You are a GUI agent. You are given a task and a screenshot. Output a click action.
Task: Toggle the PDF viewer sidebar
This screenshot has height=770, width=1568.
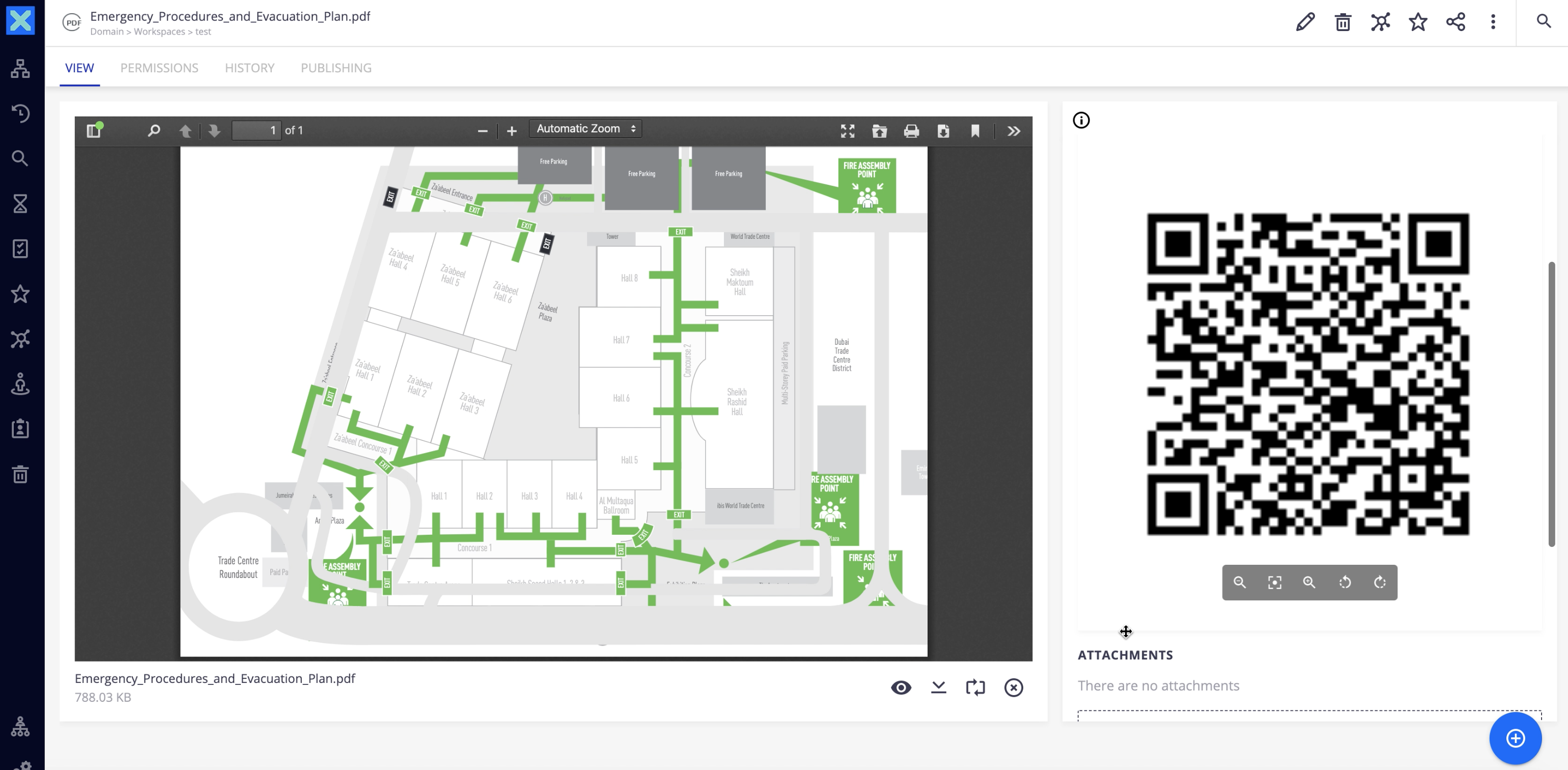pyautogui.click(x=94, y=130)
